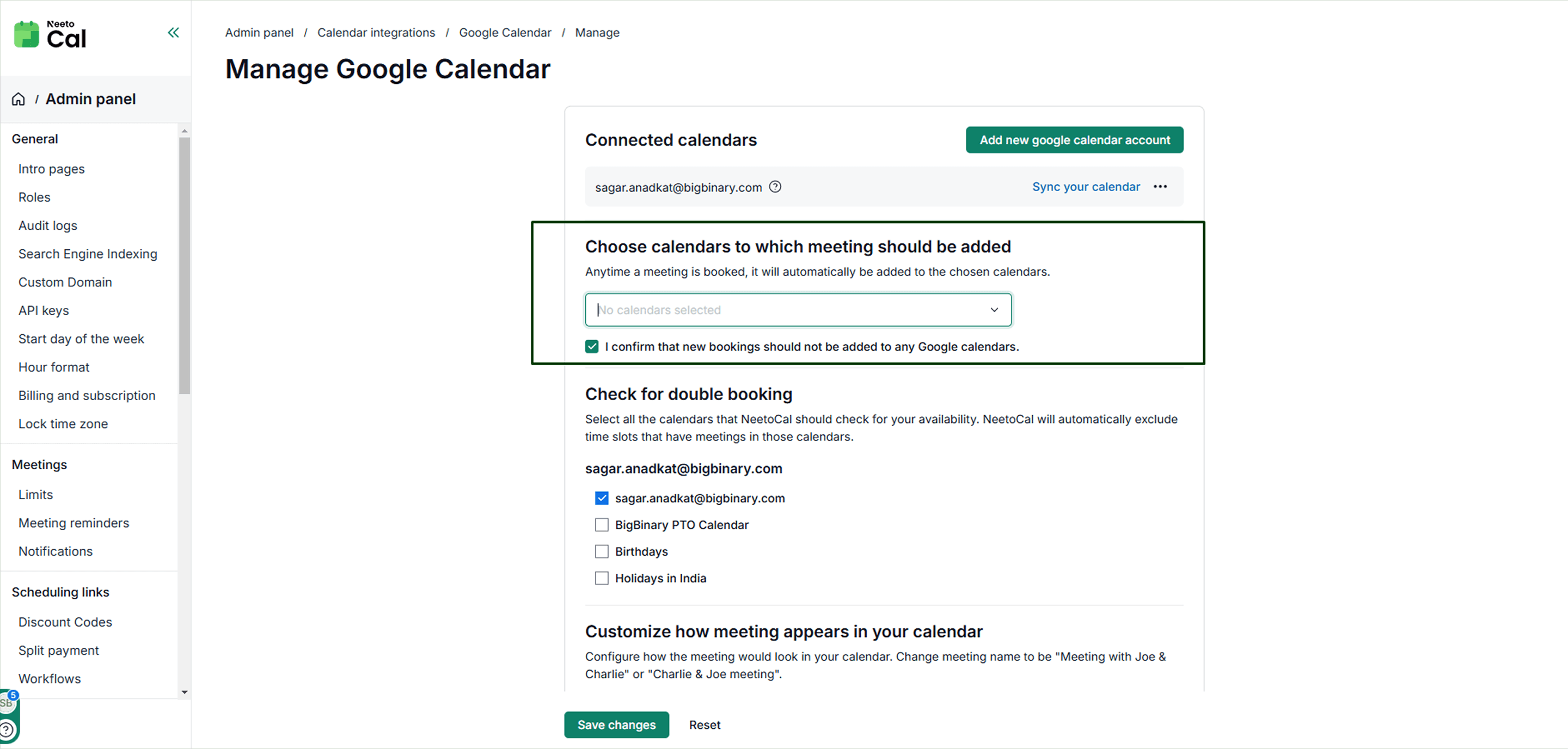Click Save changes button
1568x749 pixels.
[616, 725]
